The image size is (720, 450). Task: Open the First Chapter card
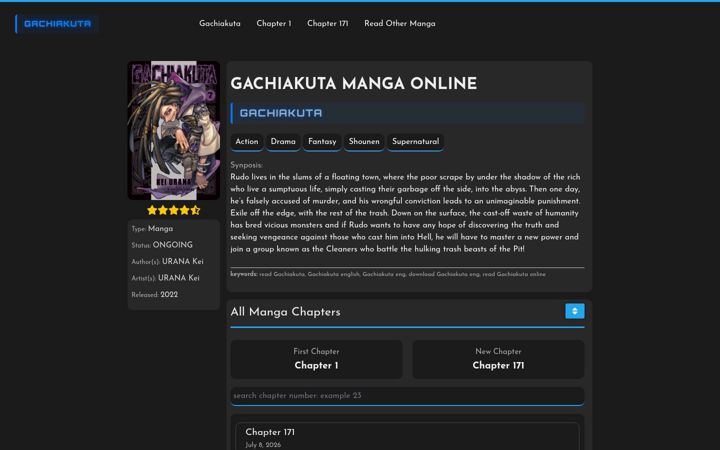(x=316, y=359)
